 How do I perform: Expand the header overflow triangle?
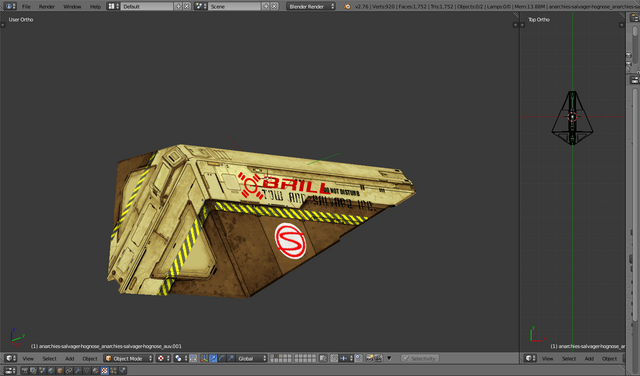[389, 358]
